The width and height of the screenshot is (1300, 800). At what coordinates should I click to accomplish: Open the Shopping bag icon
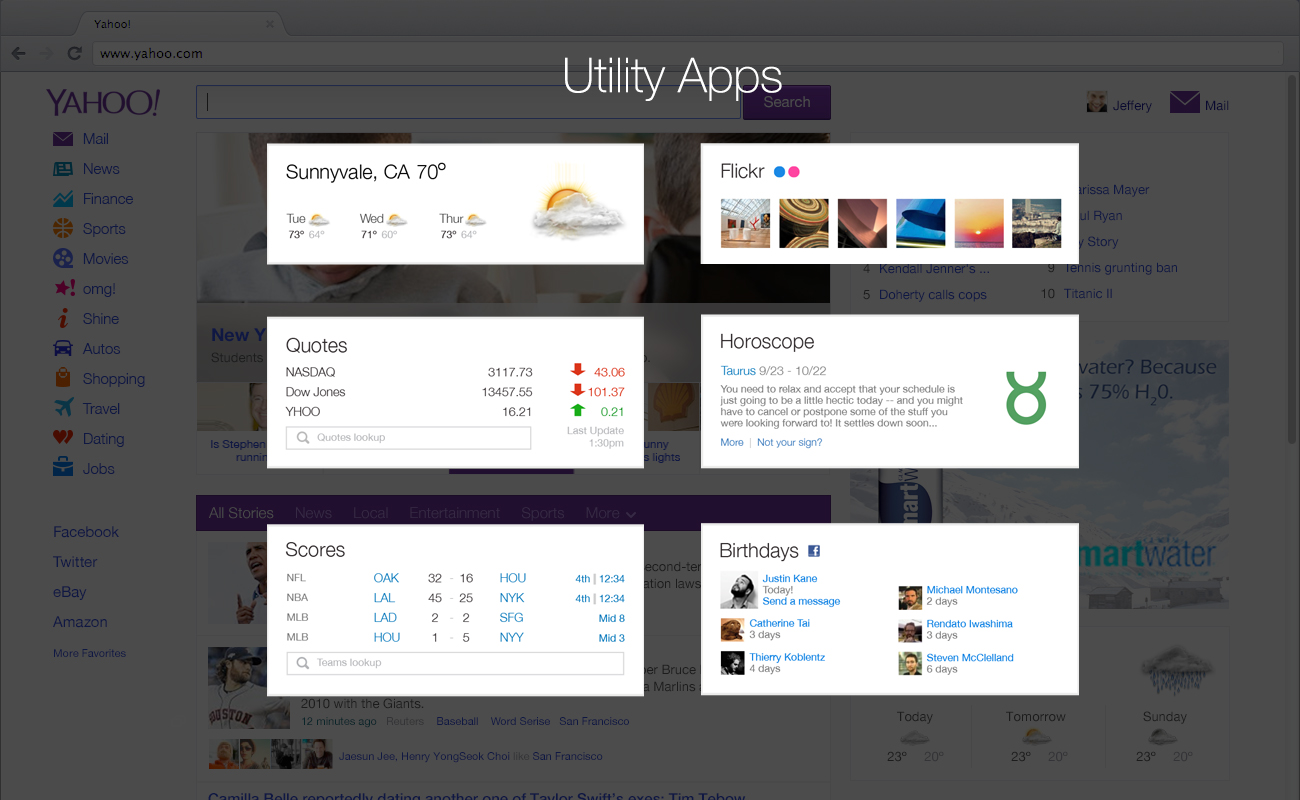click(63, 378)
